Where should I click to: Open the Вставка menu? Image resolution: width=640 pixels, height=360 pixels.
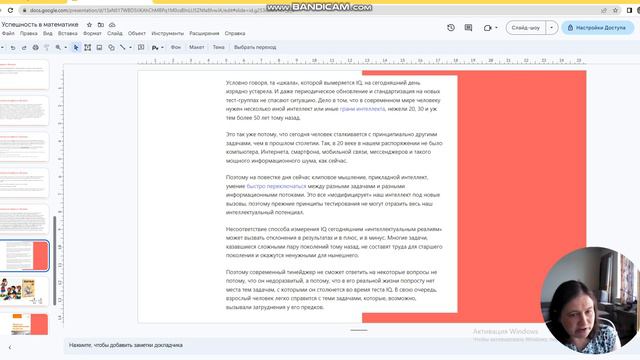[x=67, y=33]
